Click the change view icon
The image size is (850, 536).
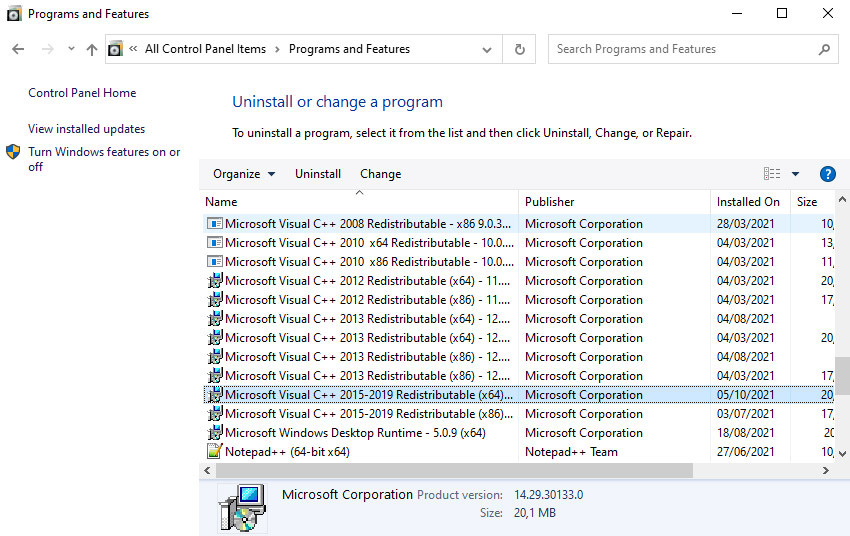pos(772,174)
